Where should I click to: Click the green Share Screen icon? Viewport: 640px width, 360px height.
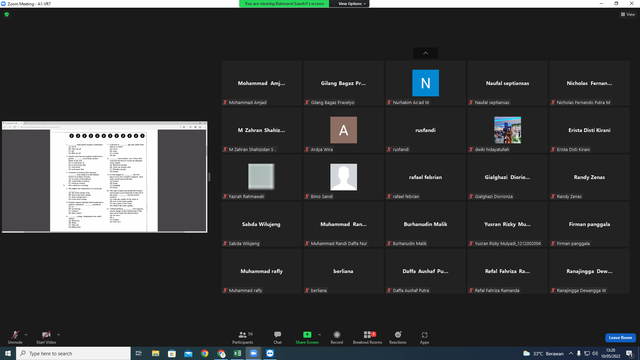pos(307,335)
